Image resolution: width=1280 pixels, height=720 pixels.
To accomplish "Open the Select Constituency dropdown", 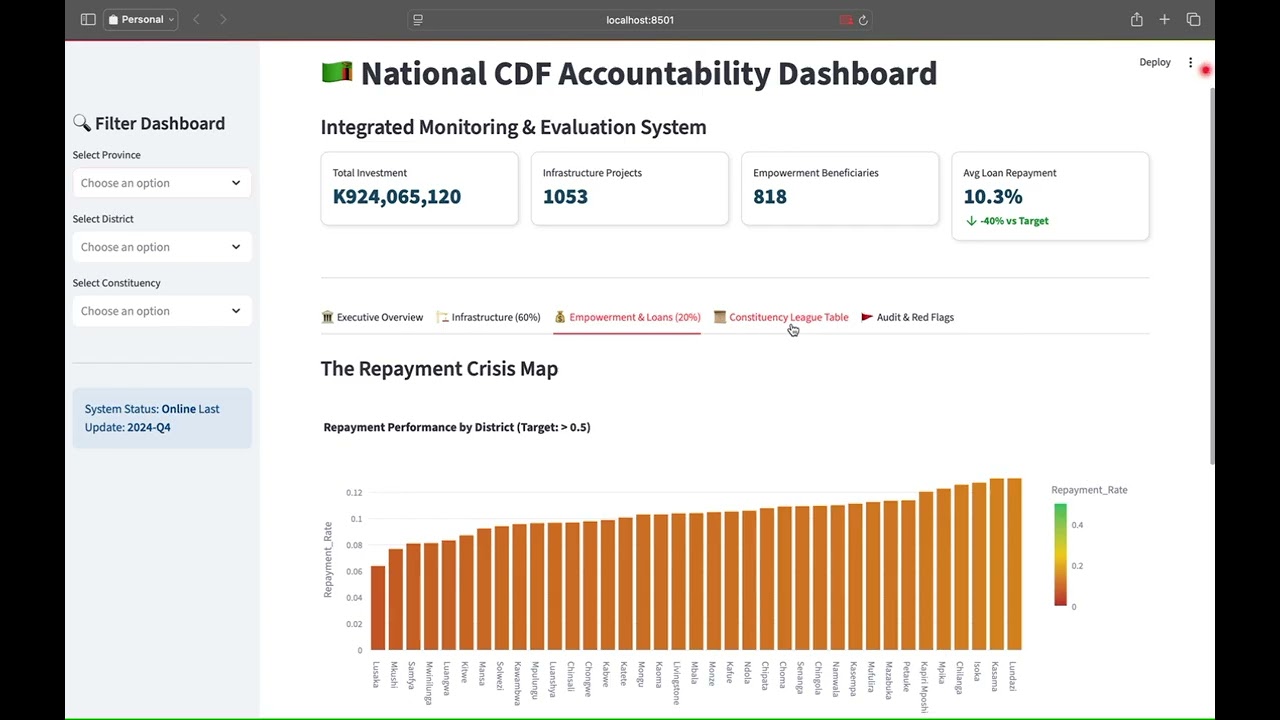I will coord(161,311).
